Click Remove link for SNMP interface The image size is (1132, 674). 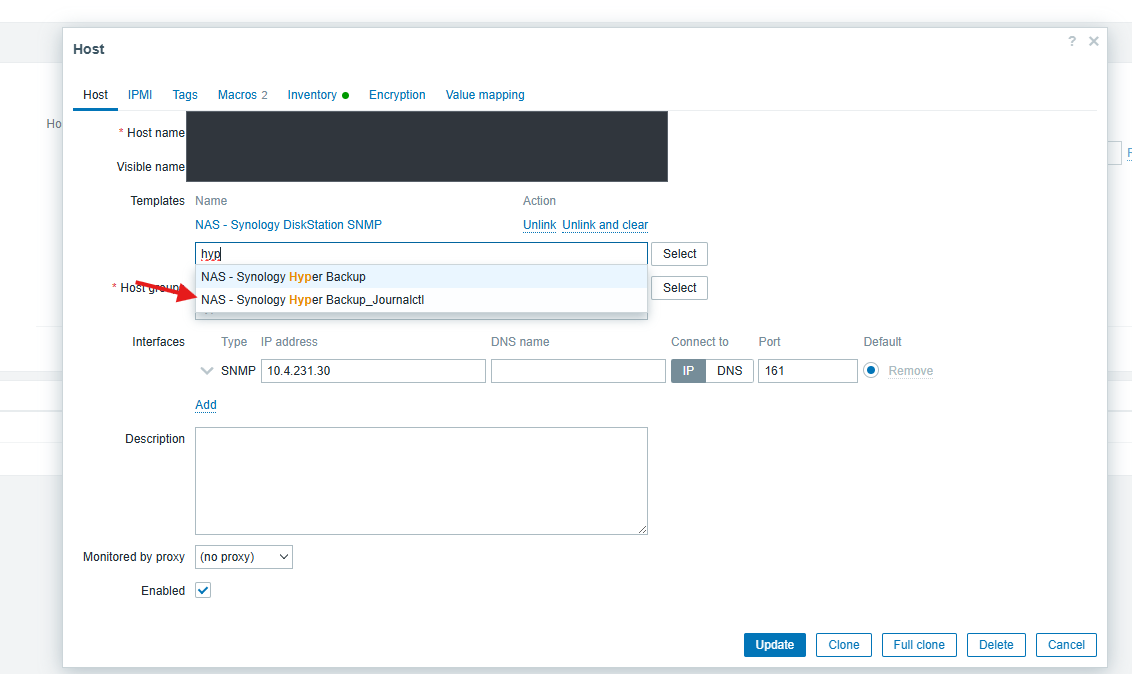pyautogui.click(x=910, y=370)
